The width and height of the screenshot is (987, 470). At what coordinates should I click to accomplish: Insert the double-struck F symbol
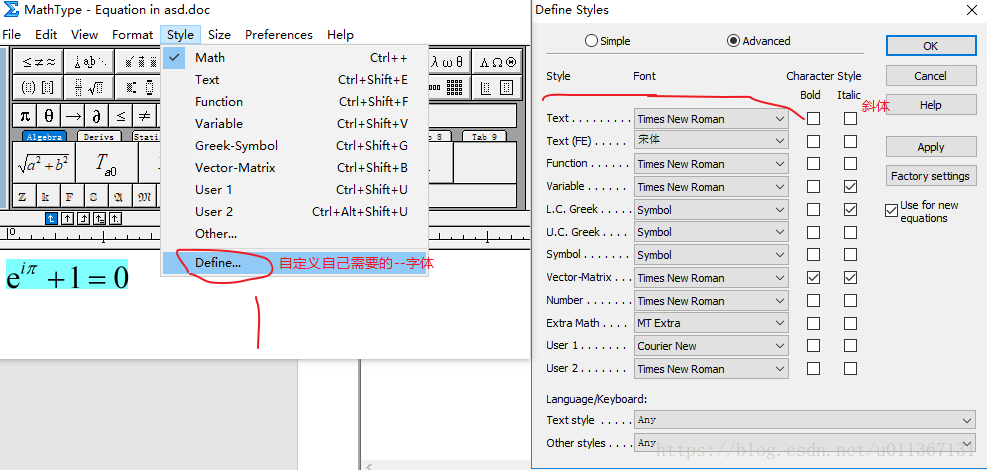click(x=70, y=196)
